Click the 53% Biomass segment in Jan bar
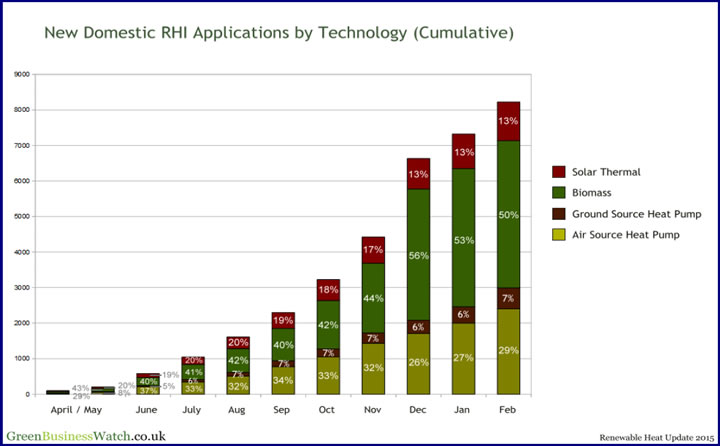The width and height of the screenshot is (720, 446). (x=466, y=240)
